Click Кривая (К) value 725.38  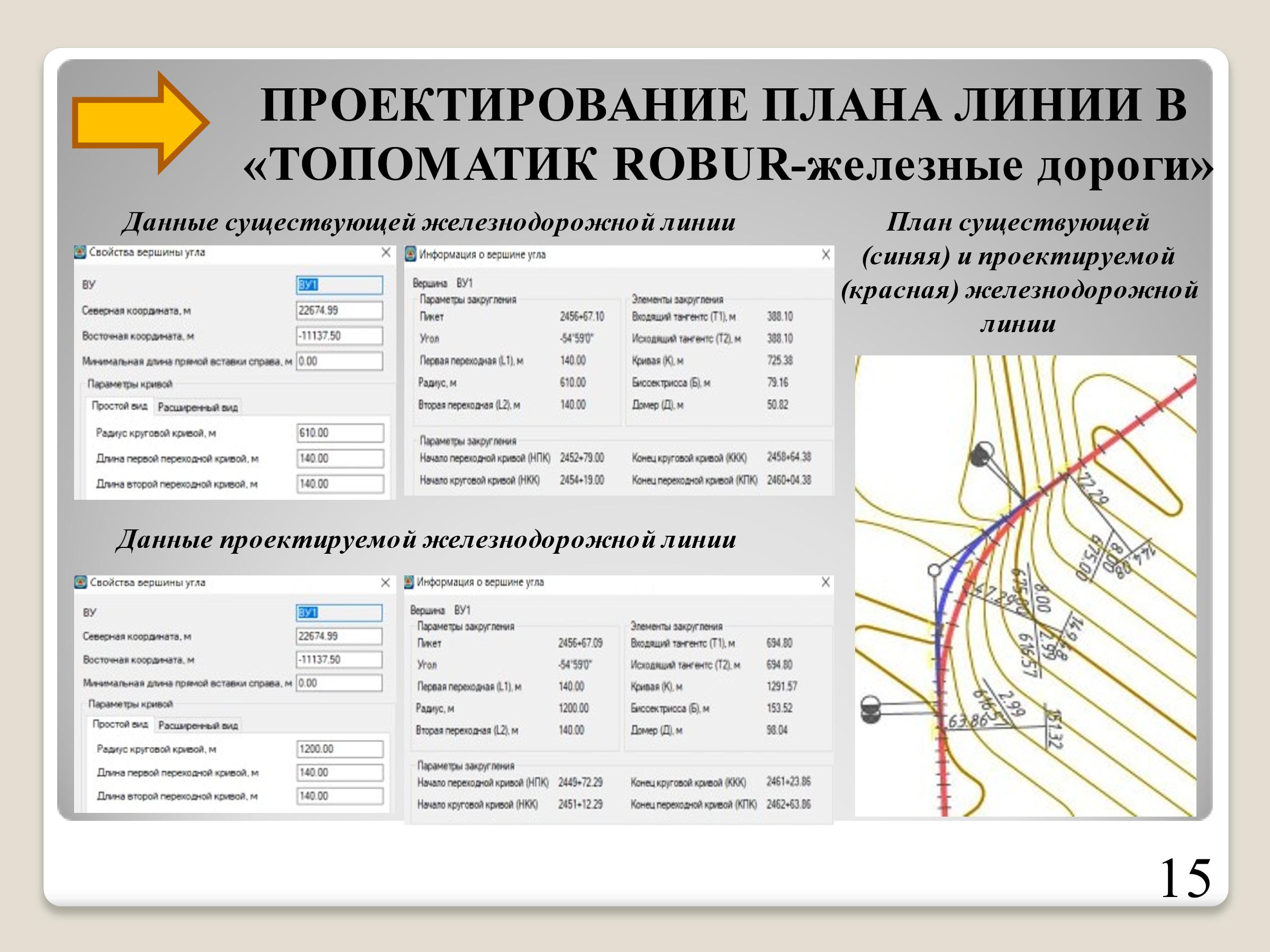(x=779, y=360)
